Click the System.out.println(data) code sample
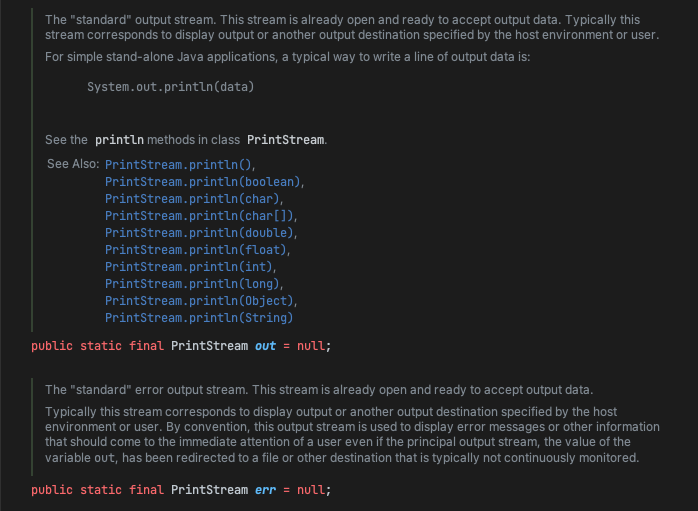 (170, 87)
